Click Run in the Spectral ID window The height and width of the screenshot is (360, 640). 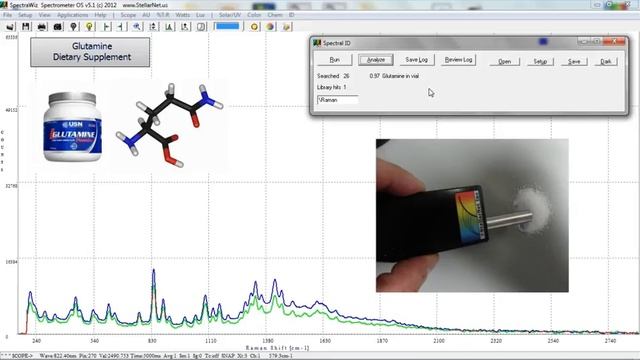334,60
